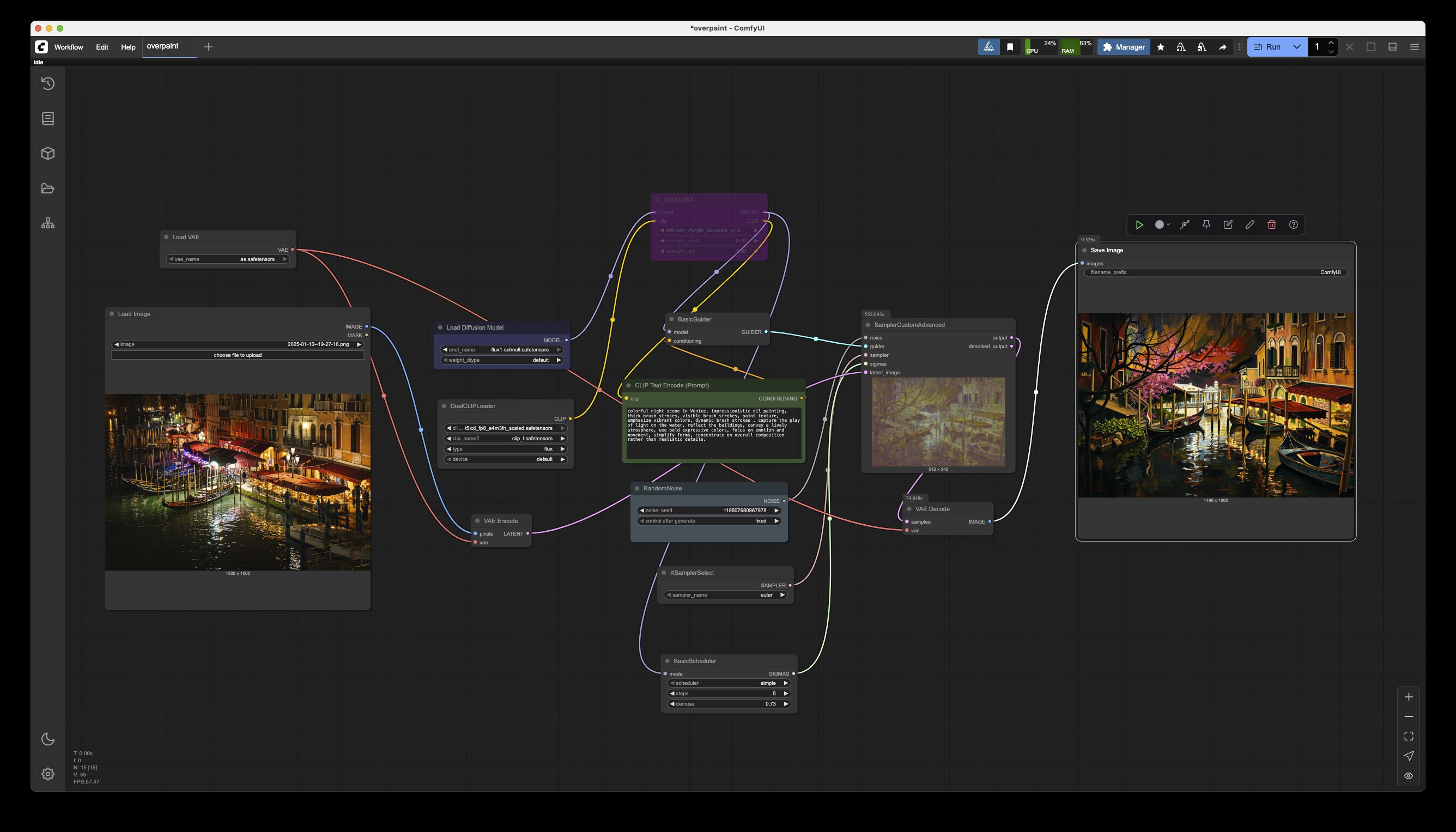Viewport: 1456px width, 832px height.
Task: Collapse the KSamplerSelect node dot
Action: click(664, 573)
